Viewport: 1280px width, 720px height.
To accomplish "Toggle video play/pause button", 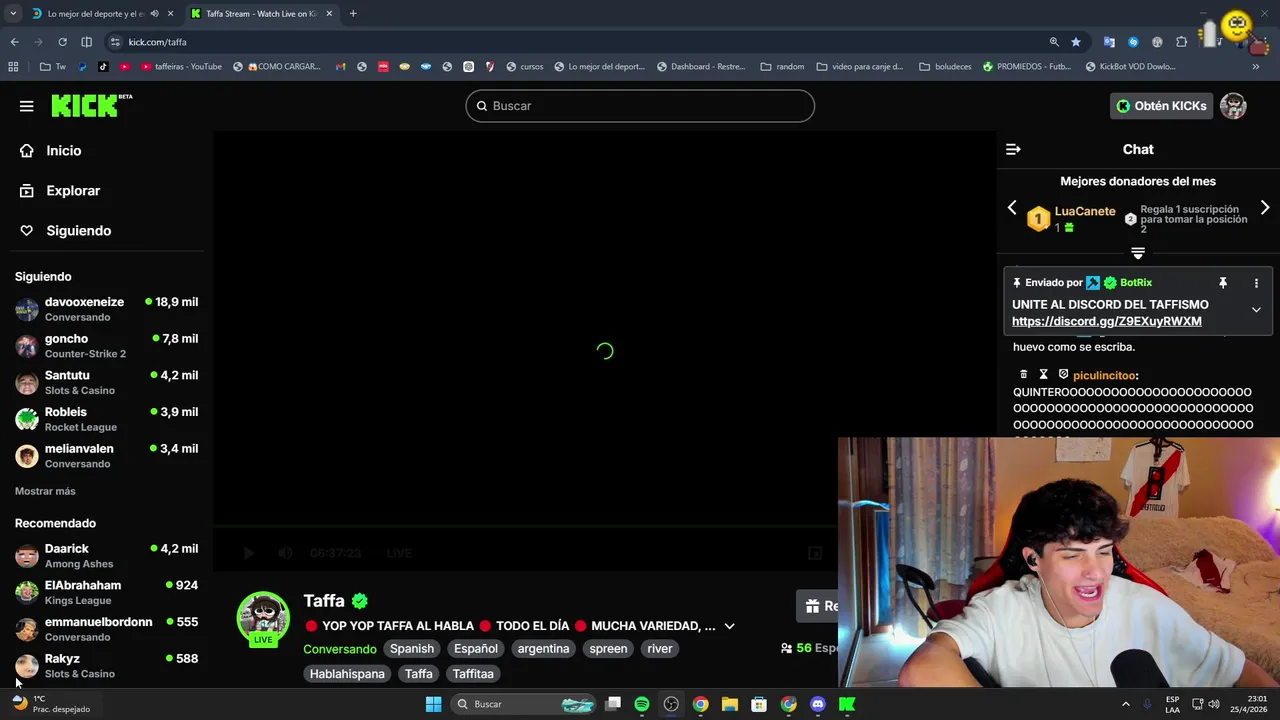I will (249, 553).
